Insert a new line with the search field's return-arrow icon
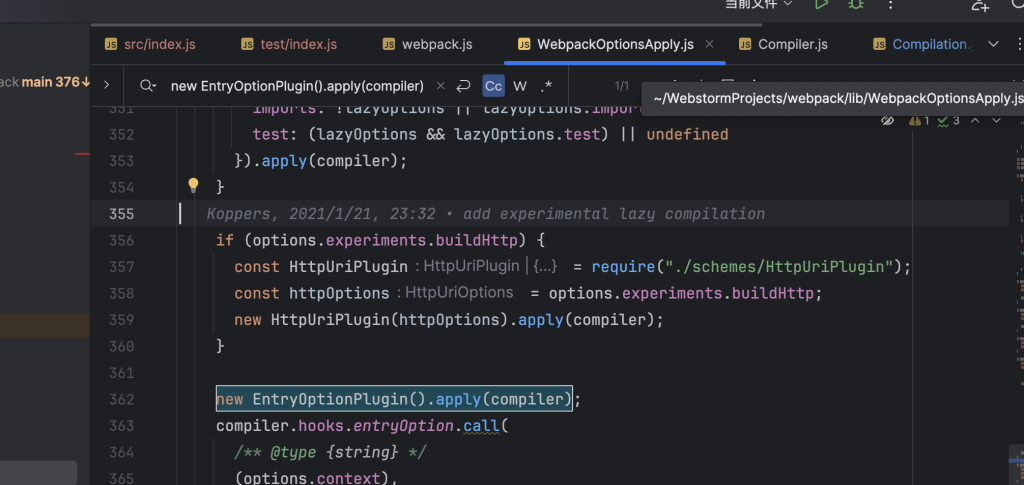The height and width of the screenshot is (485, 1024). pos(464,86)
